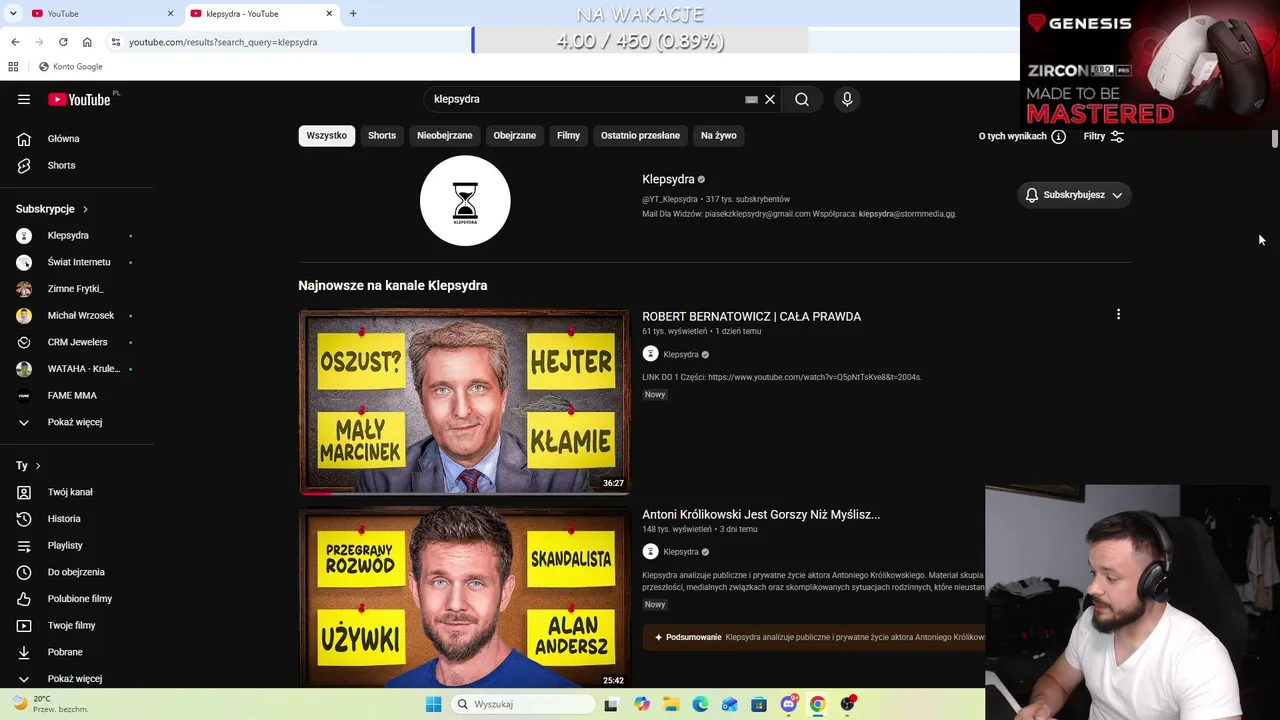Image resolution: width=1280 pixels, height=720 pixels.
Task: Click the browser address bar URL
Action: click(223, 42)
